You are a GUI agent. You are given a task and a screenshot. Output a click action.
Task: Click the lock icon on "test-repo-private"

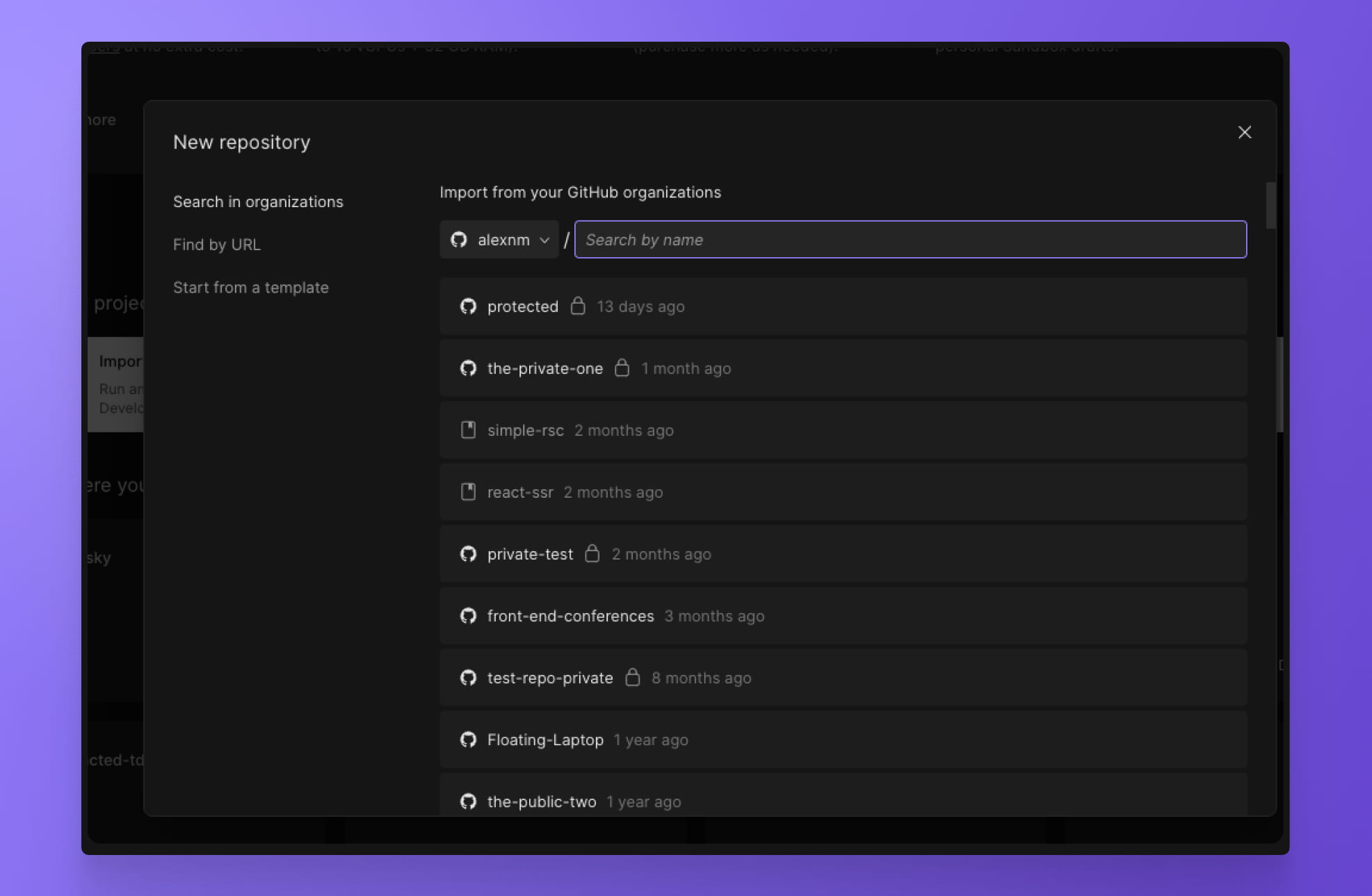[633, 677]
